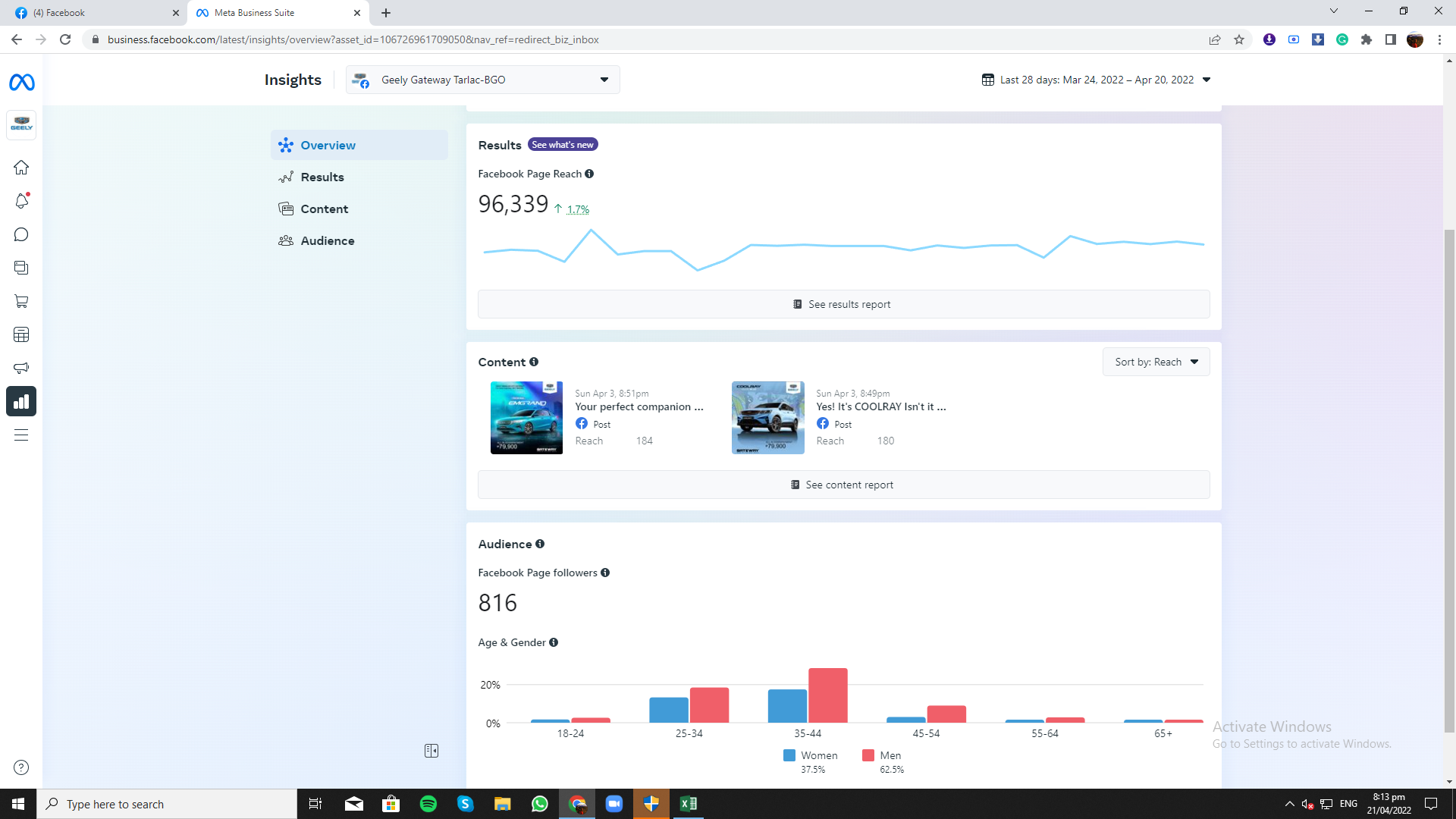Open the Windows Start menu
Image resolution: width=1456 pixels, height=819 pixels.
click(x=18, y=804)
